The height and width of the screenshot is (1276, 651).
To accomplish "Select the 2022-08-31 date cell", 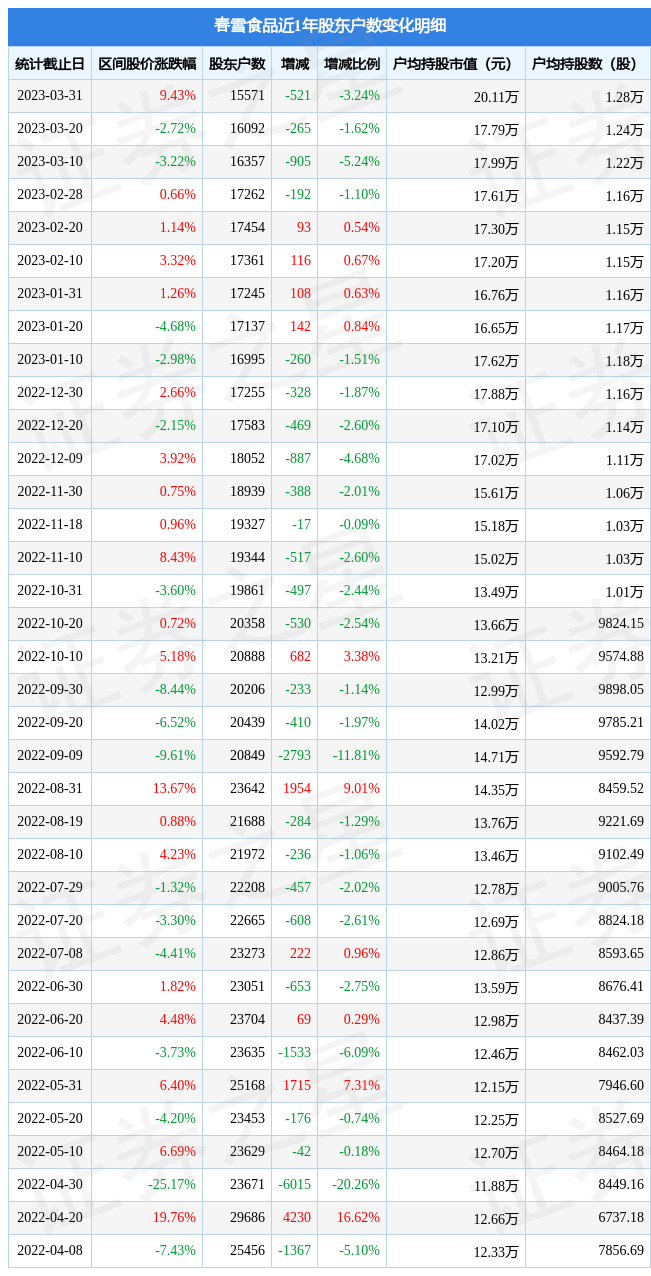I will coord(50,789).
